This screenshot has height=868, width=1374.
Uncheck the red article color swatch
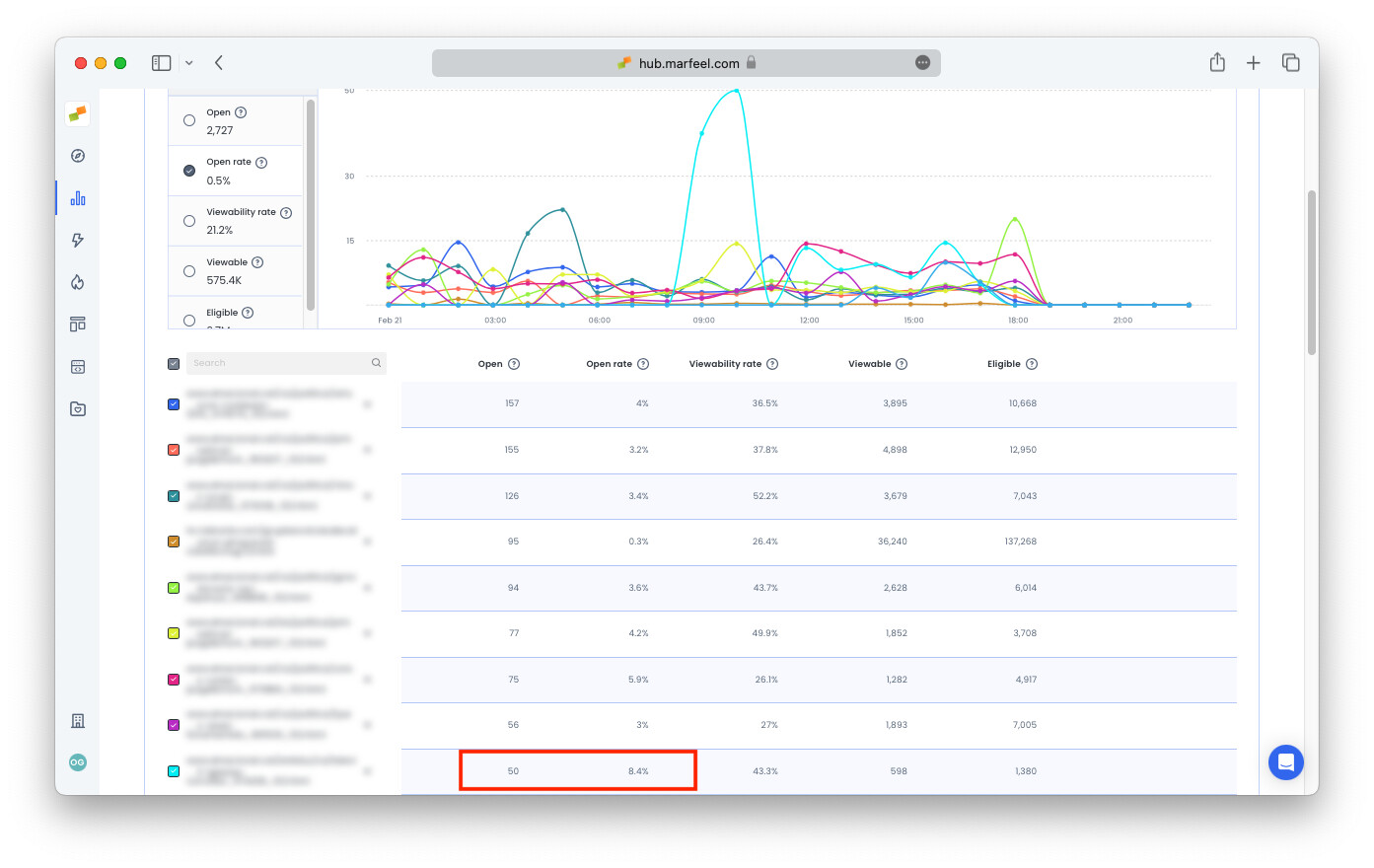click(174, 449)
